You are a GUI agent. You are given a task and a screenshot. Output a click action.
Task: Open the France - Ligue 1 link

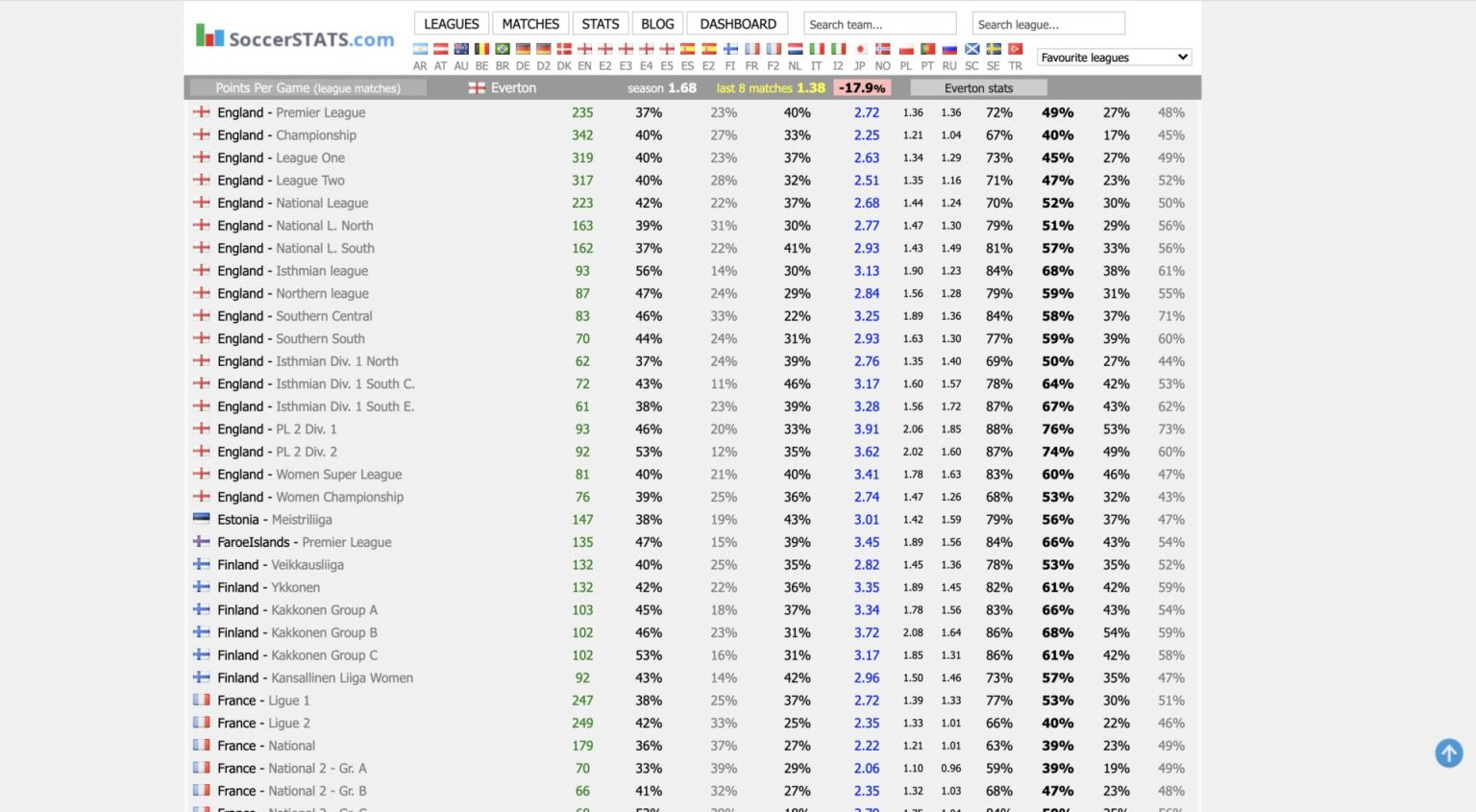[x=263, y=701]
